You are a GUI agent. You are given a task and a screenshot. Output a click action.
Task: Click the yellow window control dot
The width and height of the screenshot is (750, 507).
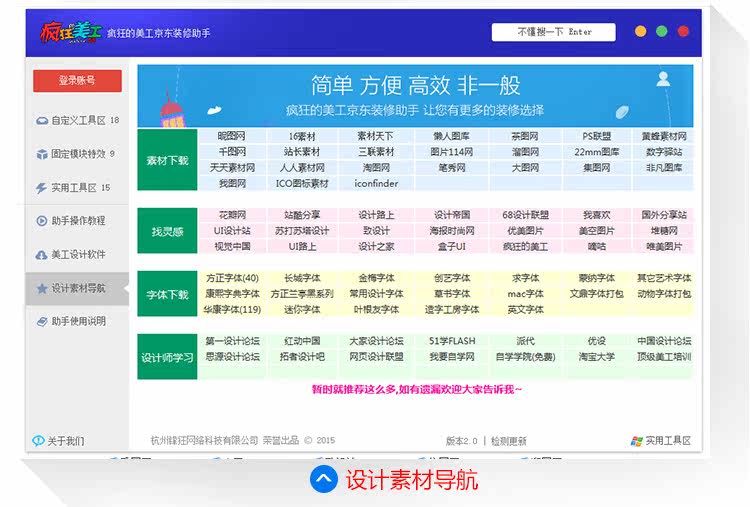click(640, 32)
